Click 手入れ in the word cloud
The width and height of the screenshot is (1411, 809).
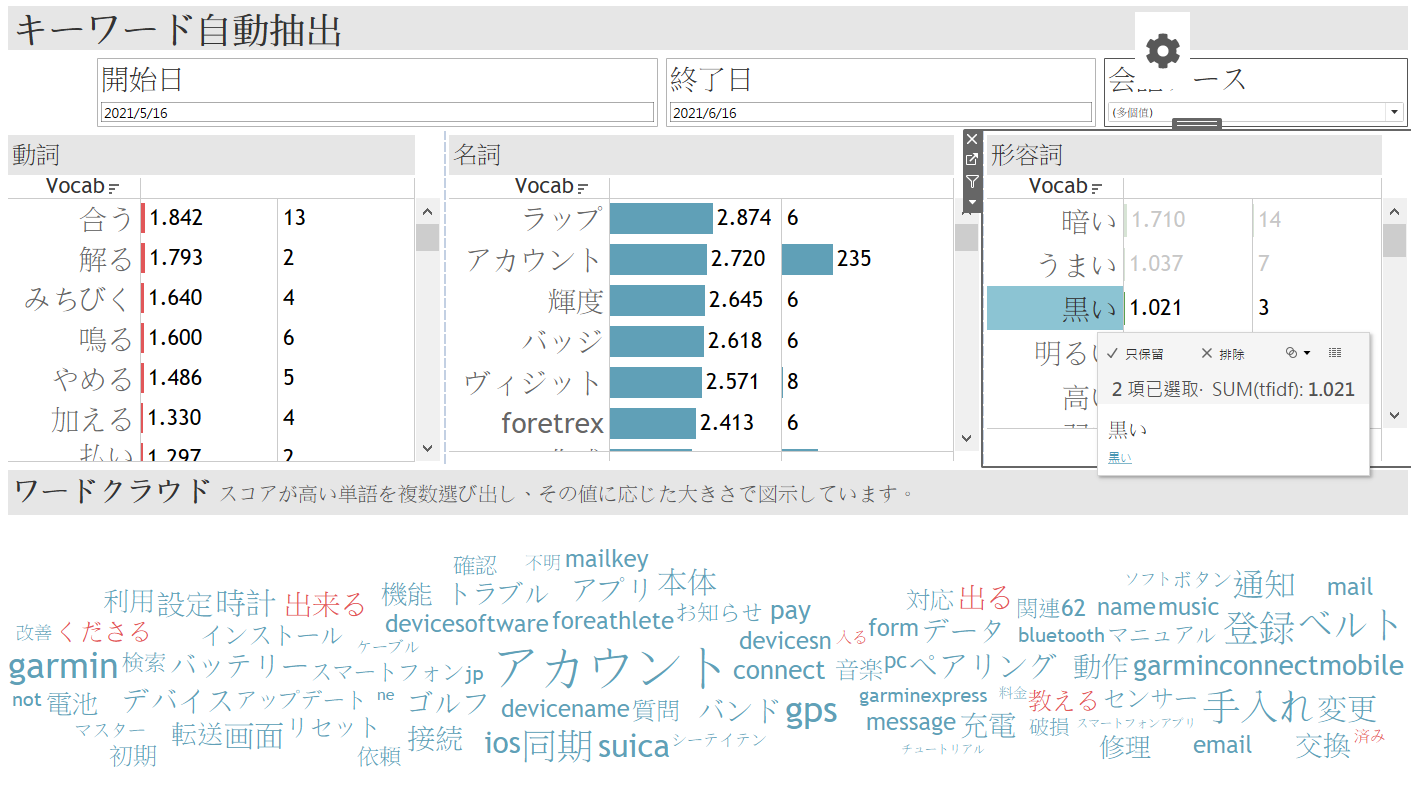1257,706
